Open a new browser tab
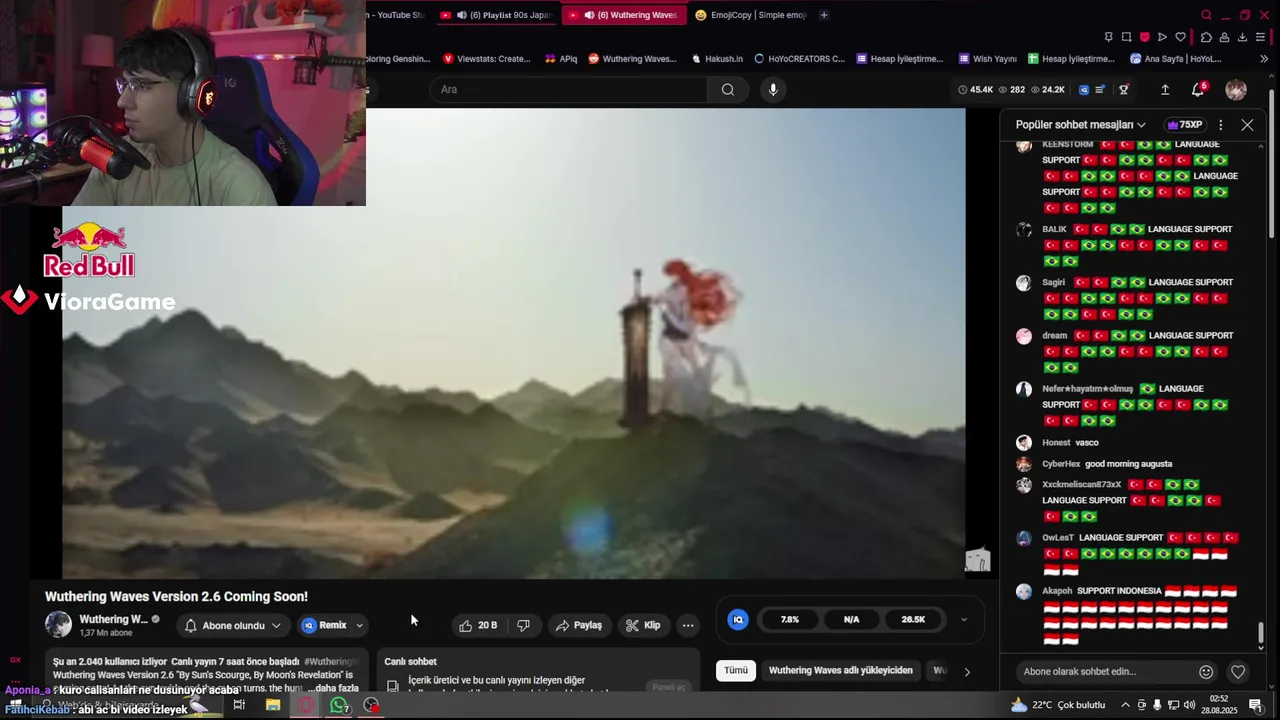The width and height of the screenshot is (1280, 720). click(x=824, y=15)
